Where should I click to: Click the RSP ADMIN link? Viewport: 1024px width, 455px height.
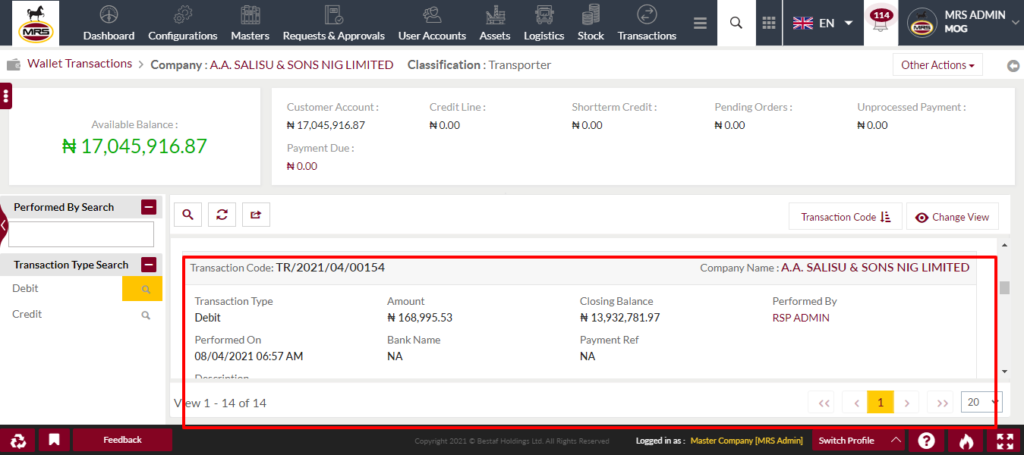pos(801,318)
